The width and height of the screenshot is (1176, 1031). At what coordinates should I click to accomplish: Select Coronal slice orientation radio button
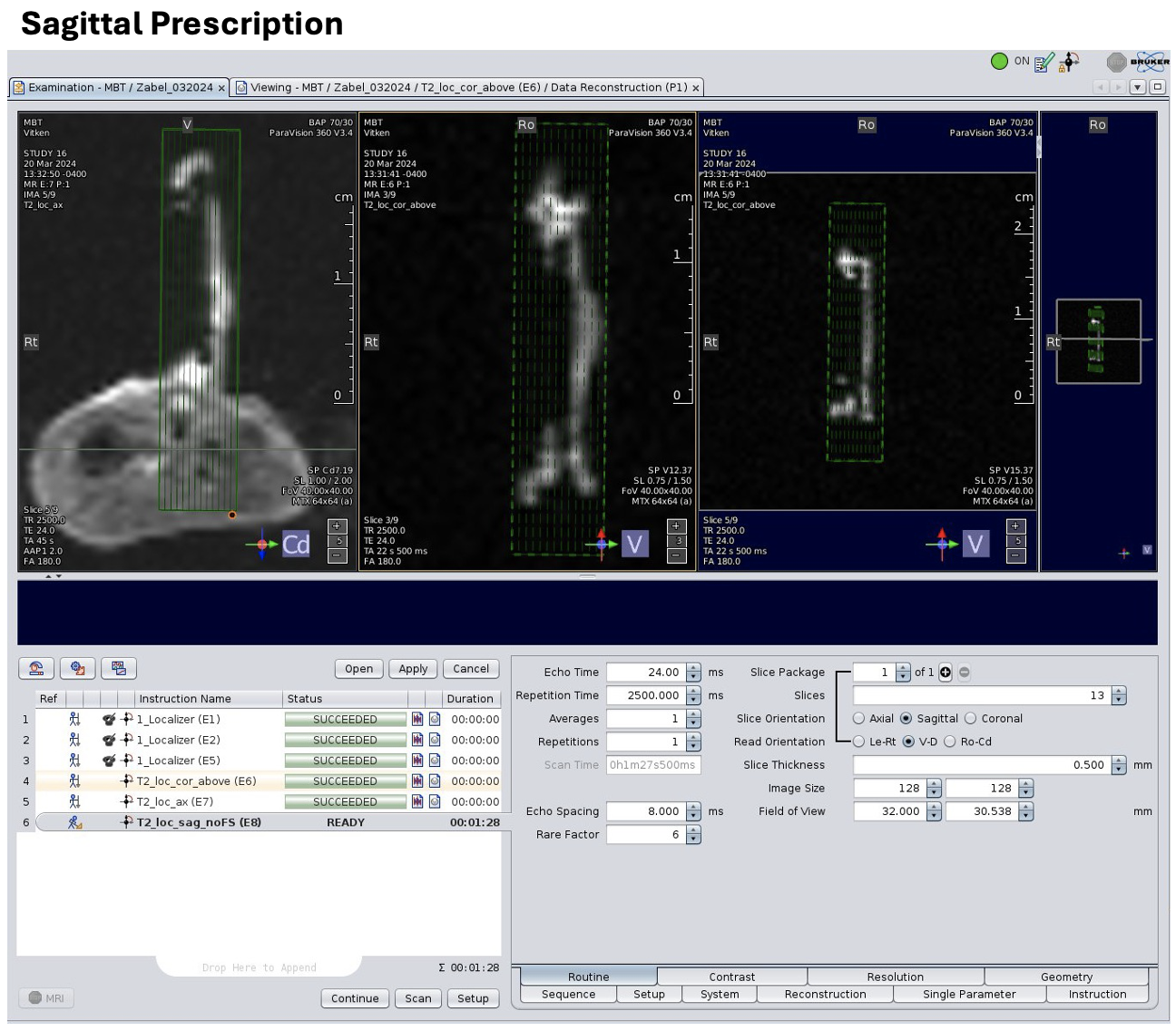pyautogui.click(x=971, y=719)
